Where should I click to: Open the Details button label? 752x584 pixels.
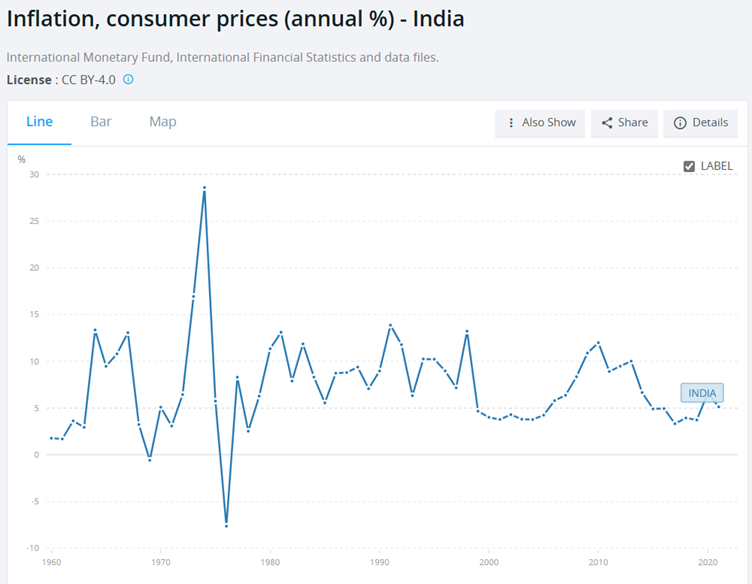[x=710, y=123]
